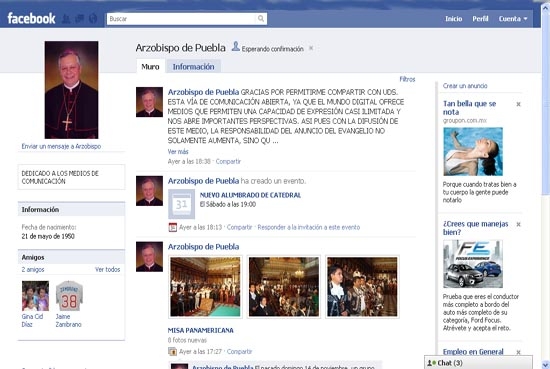Click Responder a la invitación a este evento
This screenshot has height=369, width=550.
[309, 227]
